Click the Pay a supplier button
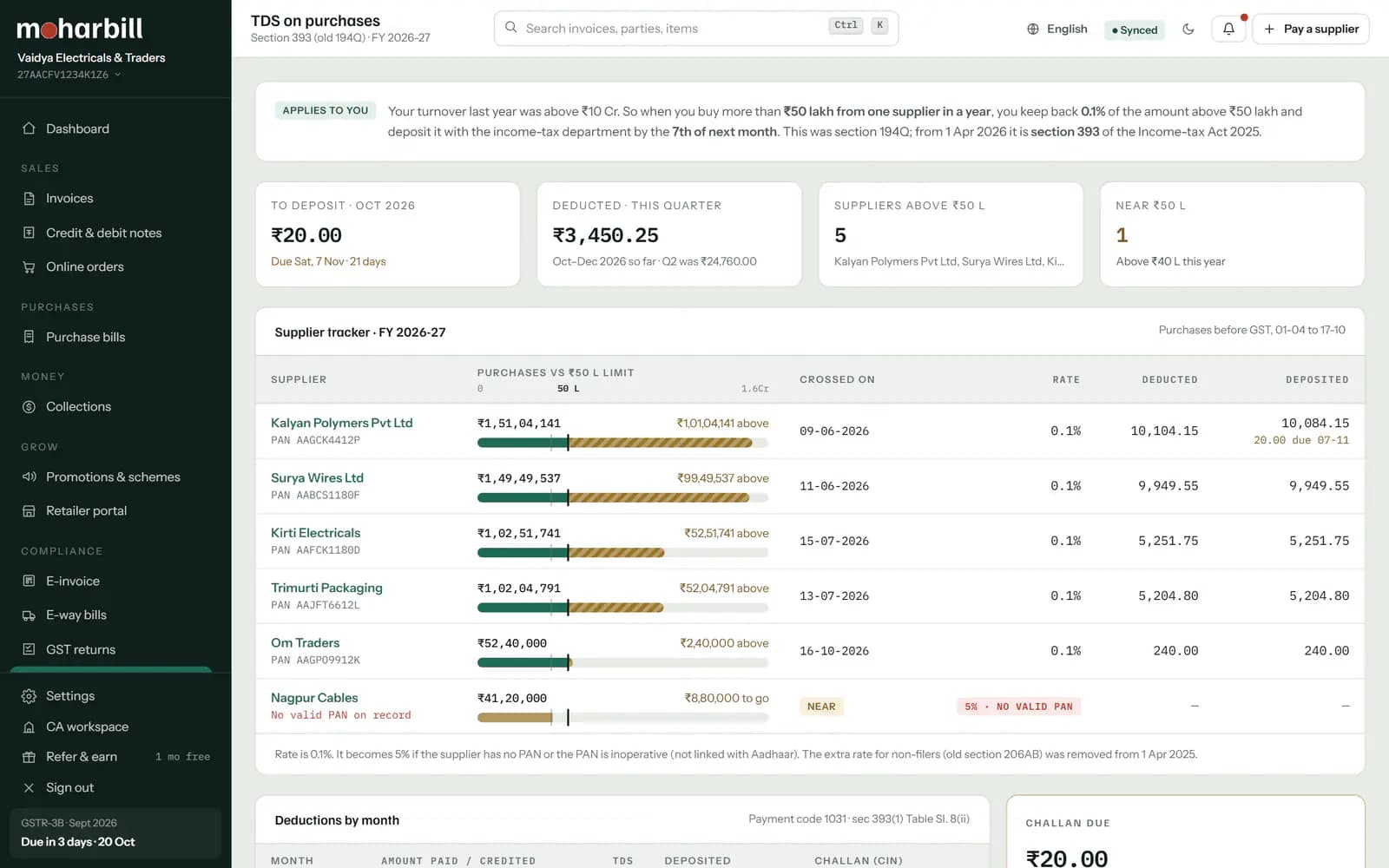 pos(1311,29)
